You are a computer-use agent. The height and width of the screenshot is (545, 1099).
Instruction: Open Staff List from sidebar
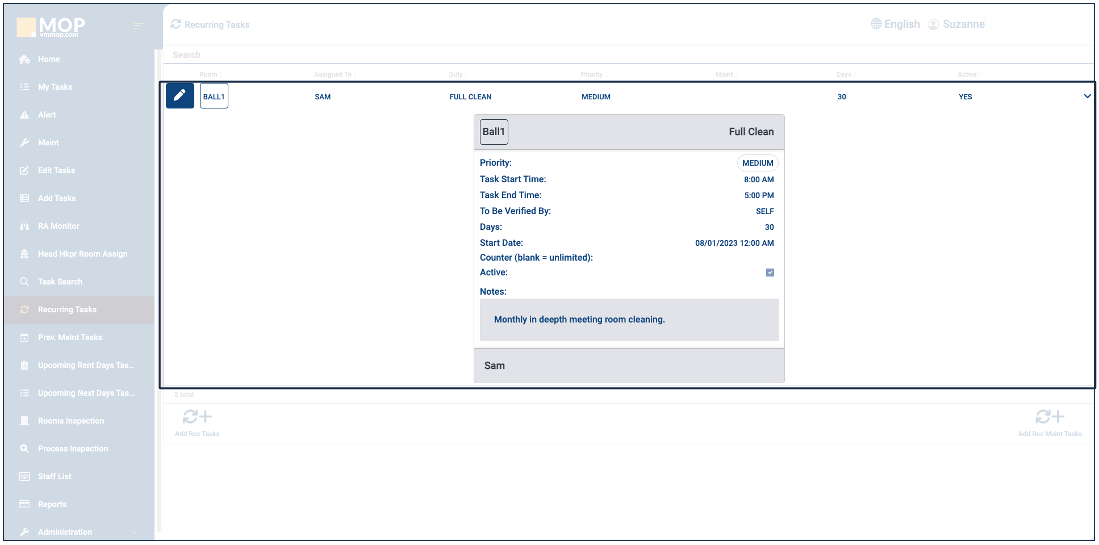pyautogui.click(x=56, y=477)
